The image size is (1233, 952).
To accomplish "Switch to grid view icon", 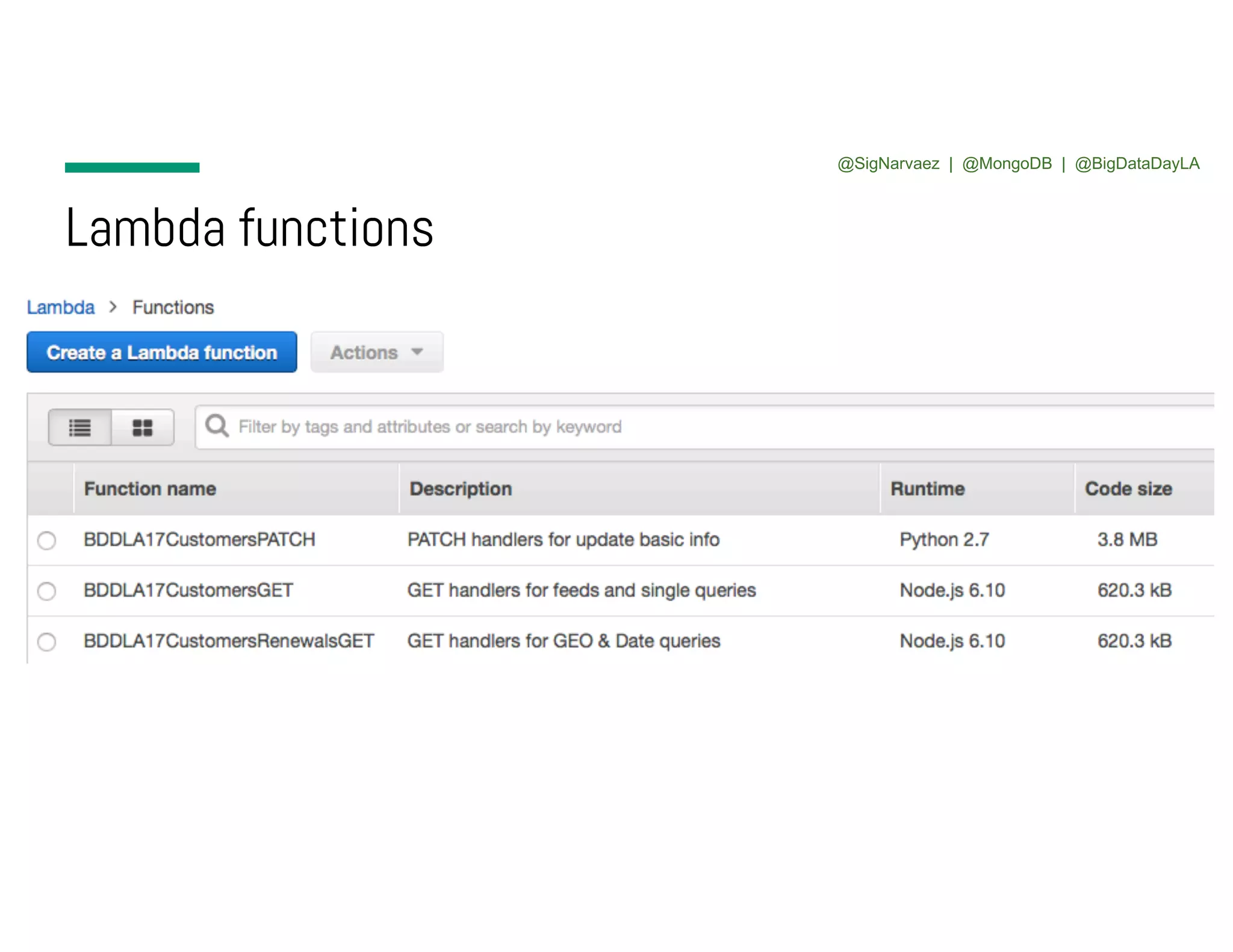I will [x=143, y=428].
